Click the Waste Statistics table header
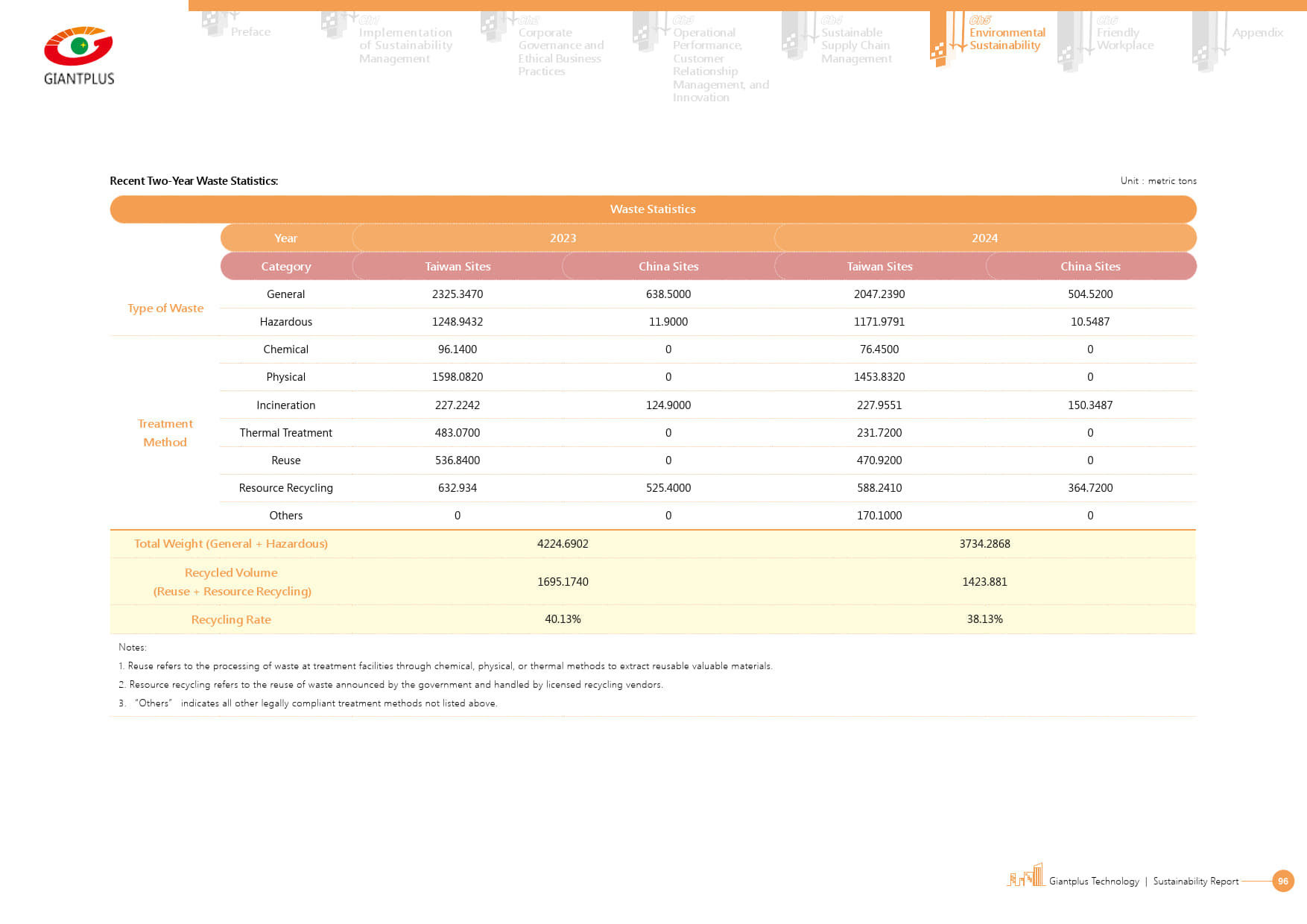 tap(653, 209)
